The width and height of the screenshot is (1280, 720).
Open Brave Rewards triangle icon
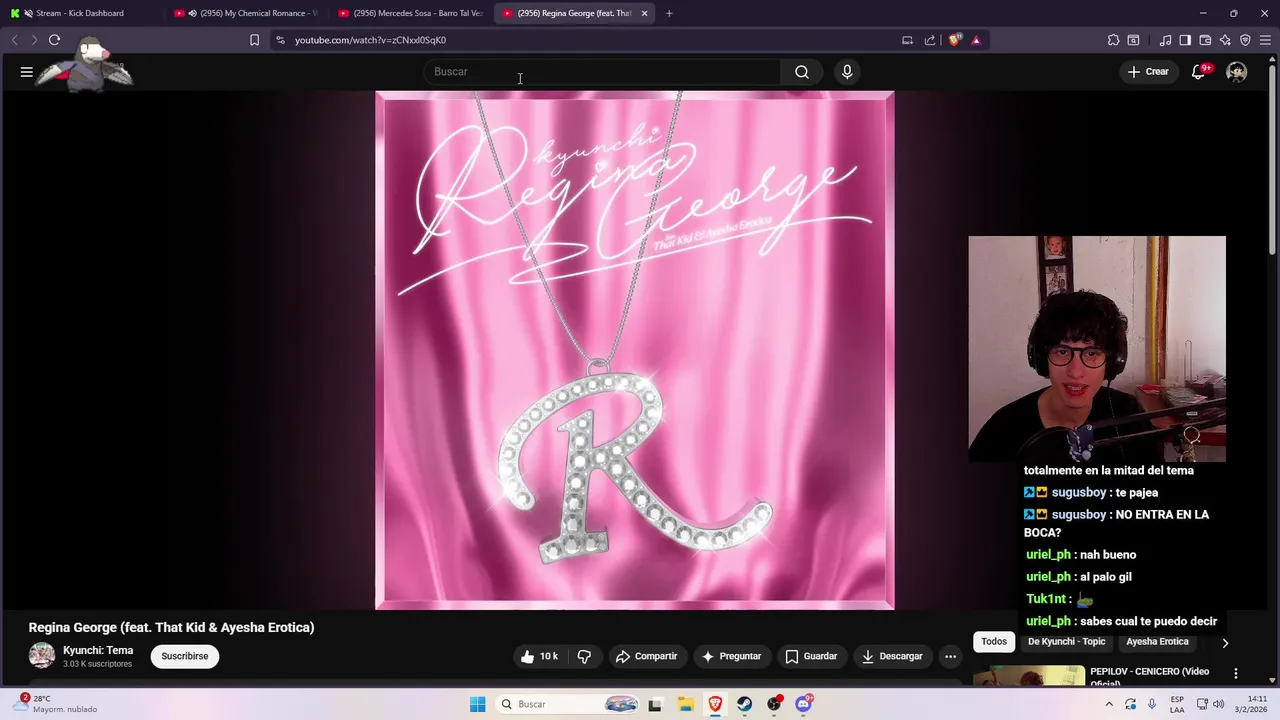coord(976,40)
